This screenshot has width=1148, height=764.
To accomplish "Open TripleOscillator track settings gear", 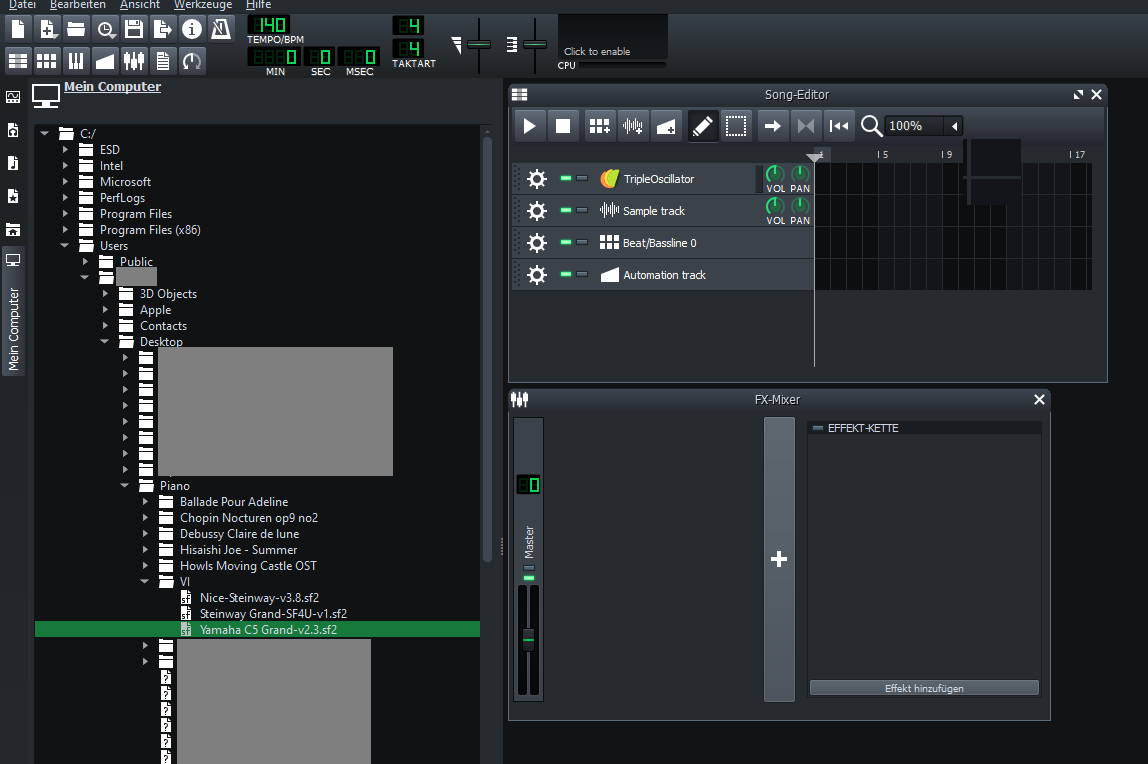I will pos(537,179).
